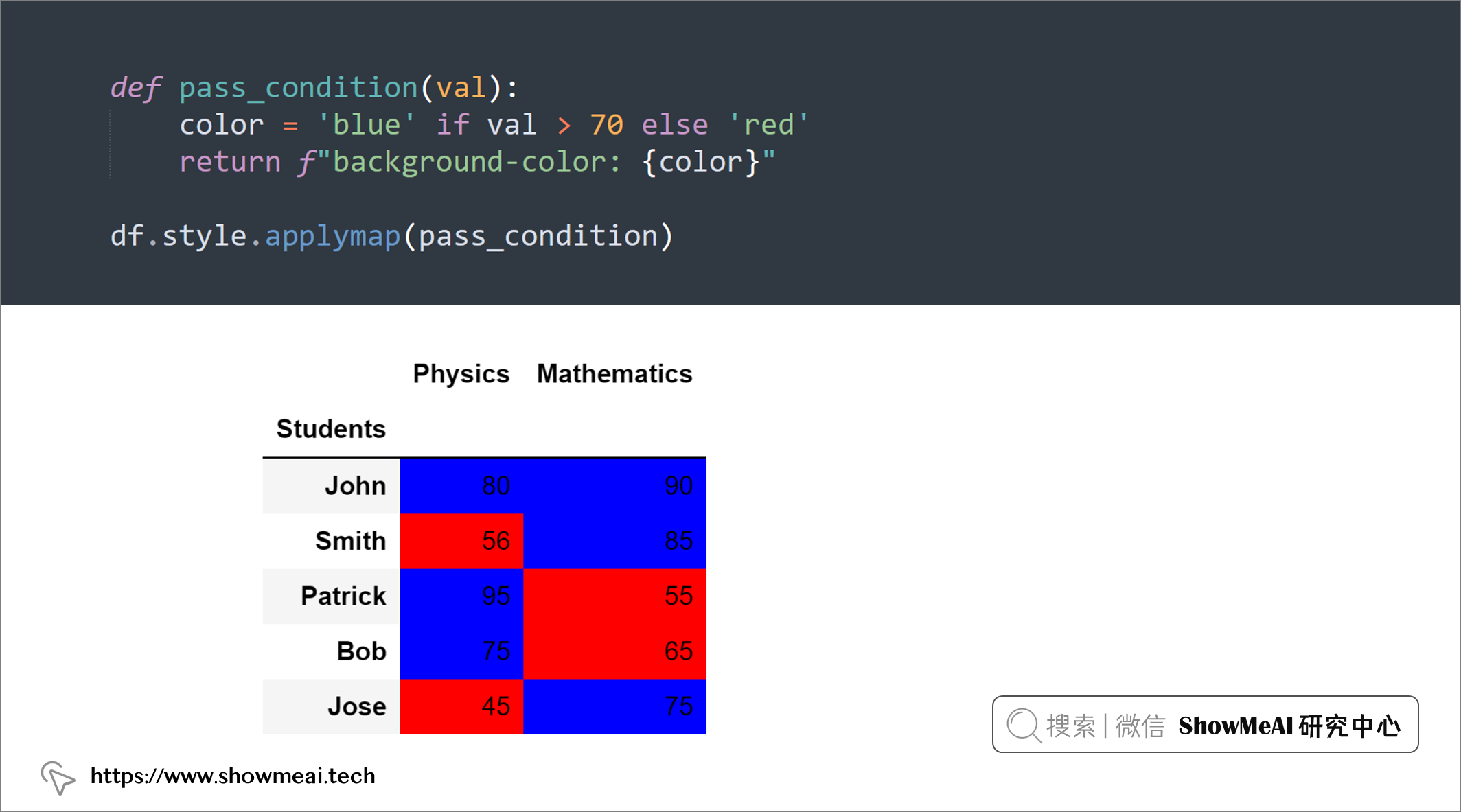Screen dimensions: 1461x812
Task: Select the Physics column header
Action: click(x=461, y=374)
